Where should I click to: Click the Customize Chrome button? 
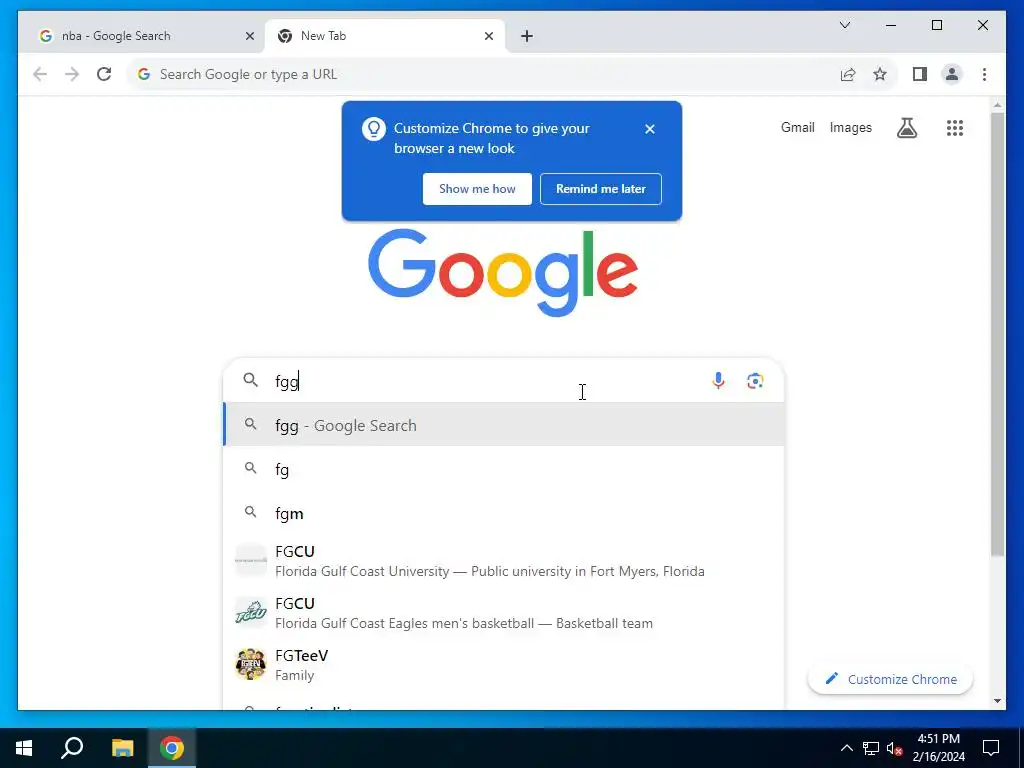pos(891,679)
